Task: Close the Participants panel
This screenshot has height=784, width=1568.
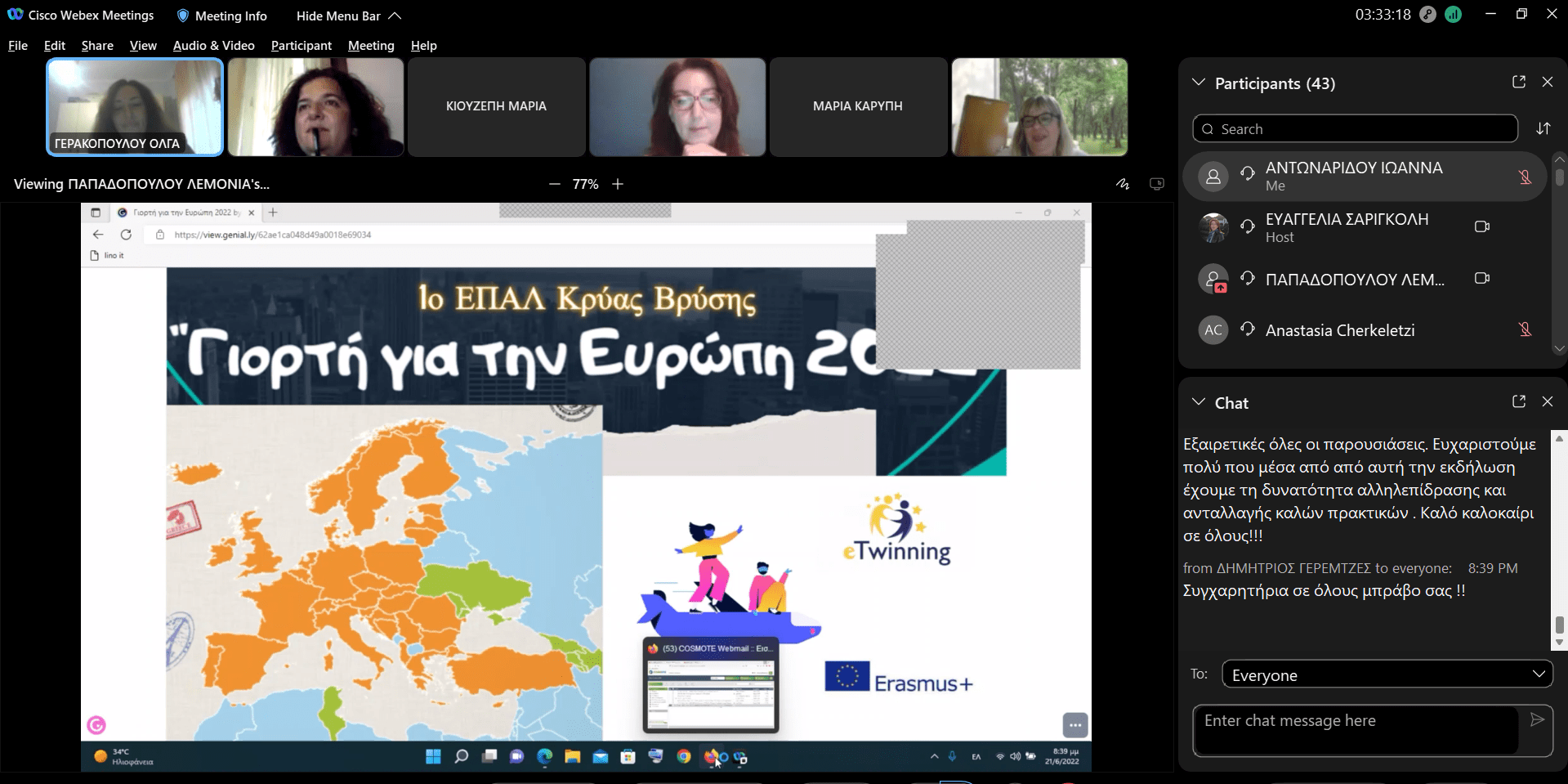Action: [1548, 82]
